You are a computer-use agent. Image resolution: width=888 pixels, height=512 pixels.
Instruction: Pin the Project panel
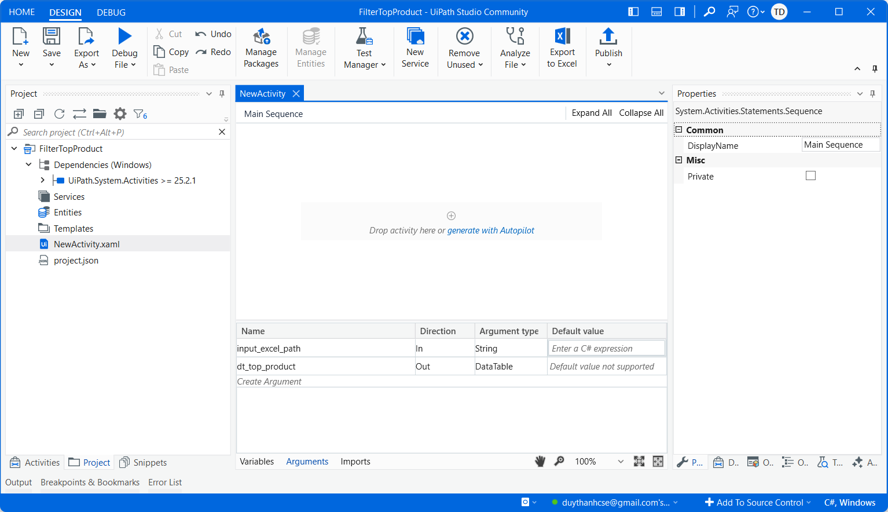(222, 93)
